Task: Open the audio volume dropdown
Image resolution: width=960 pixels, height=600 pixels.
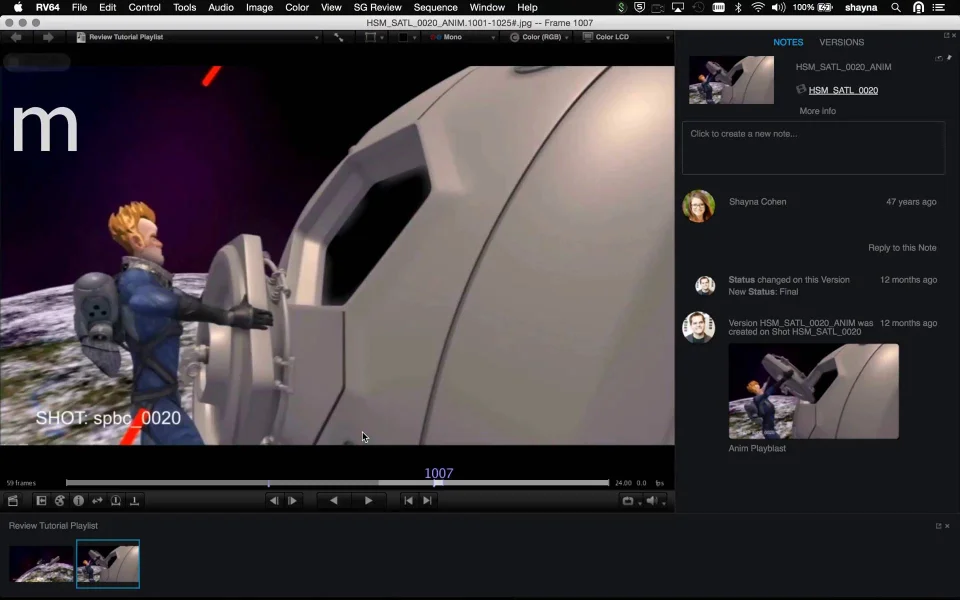Action: pos(656,501)
